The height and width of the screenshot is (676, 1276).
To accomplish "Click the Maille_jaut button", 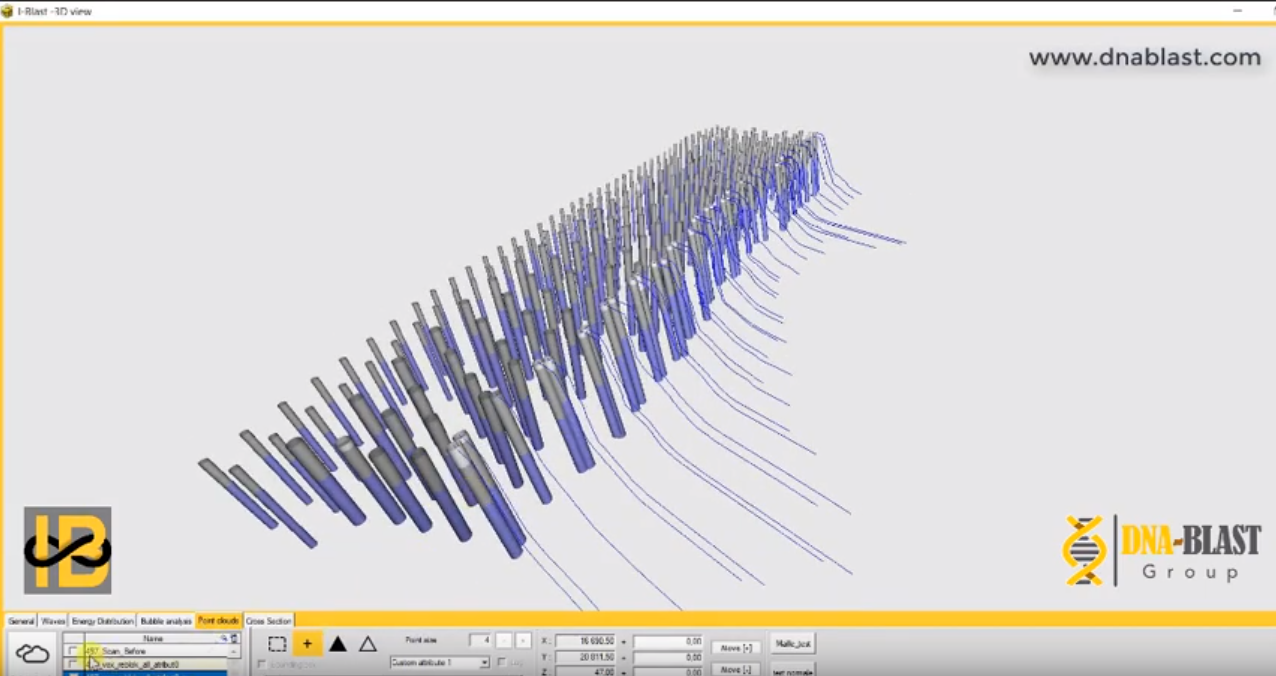I will [793, 644].
